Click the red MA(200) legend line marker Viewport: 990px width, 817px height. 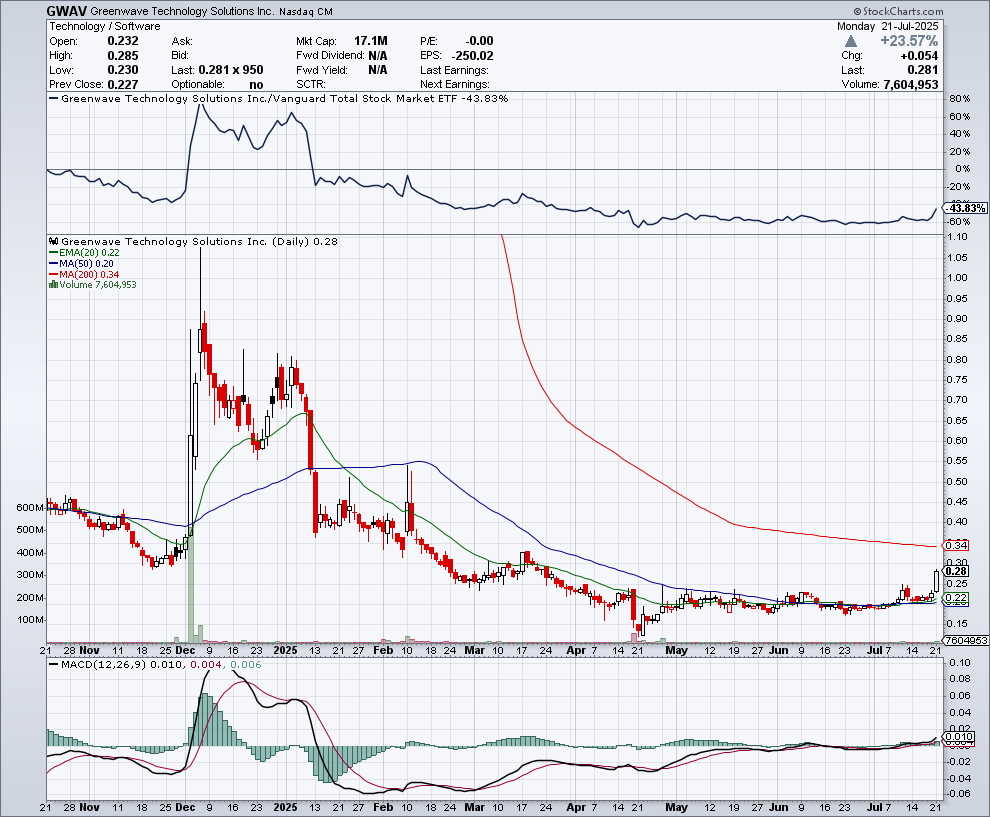[54, 274]
